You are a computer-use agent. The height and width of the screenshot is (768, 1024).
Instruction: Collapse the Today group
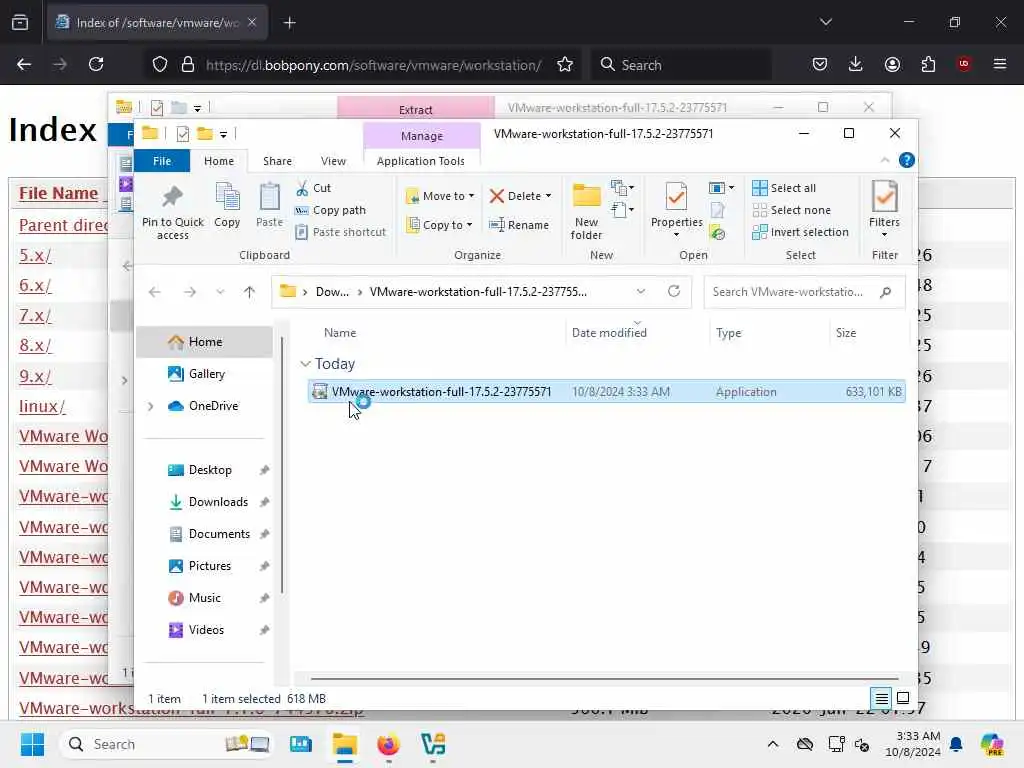point(305,364)
